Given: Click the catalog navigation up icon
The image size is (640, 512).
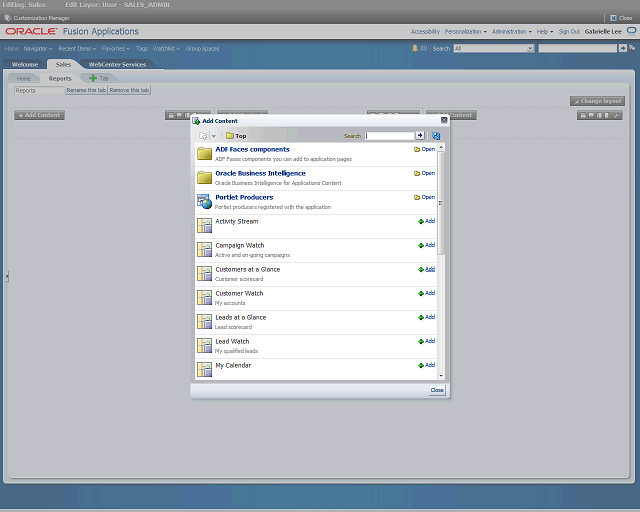Looking at the screenshot, I should 203,136.
